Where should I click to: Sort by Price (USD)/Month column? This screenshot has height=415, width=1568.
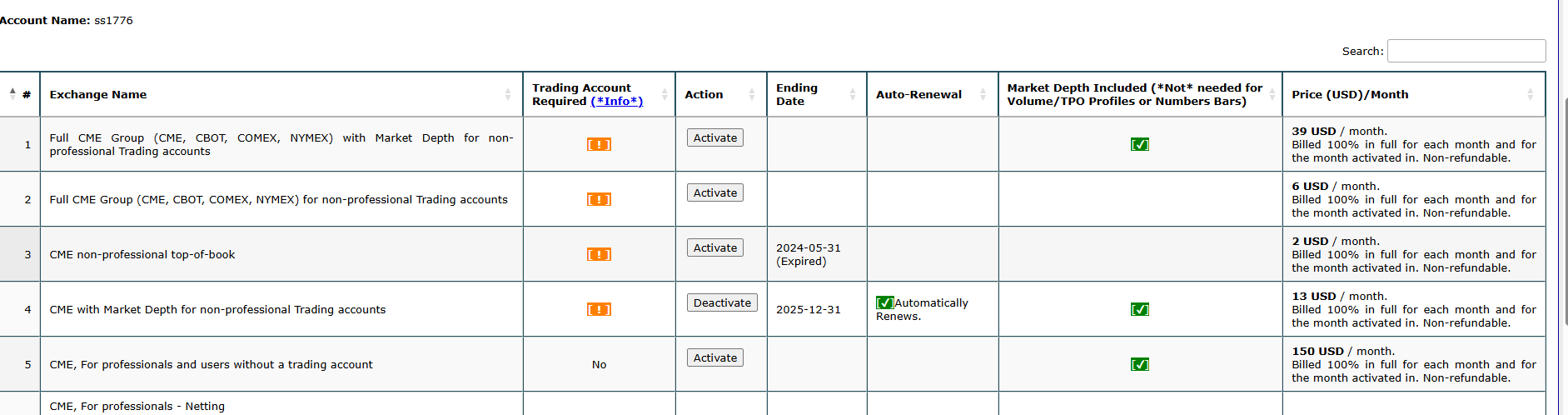[1414, 94]
